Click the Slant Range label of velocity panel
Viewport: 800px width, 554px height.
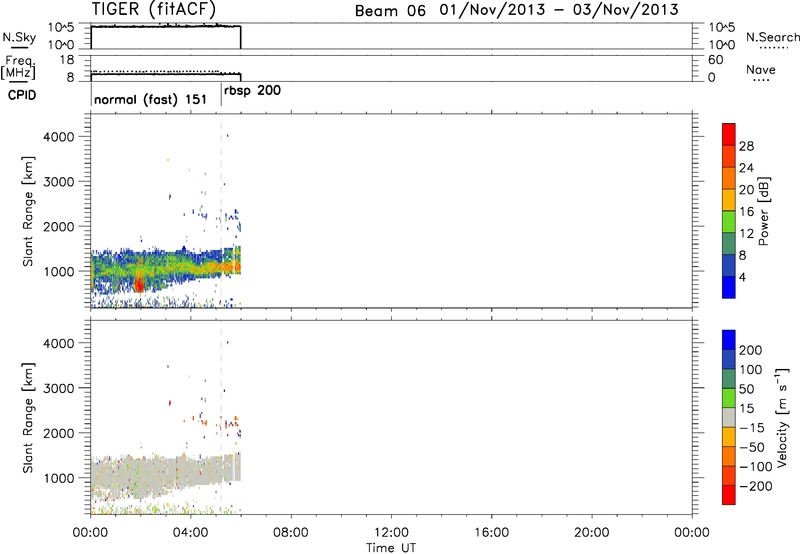[28, 418]
